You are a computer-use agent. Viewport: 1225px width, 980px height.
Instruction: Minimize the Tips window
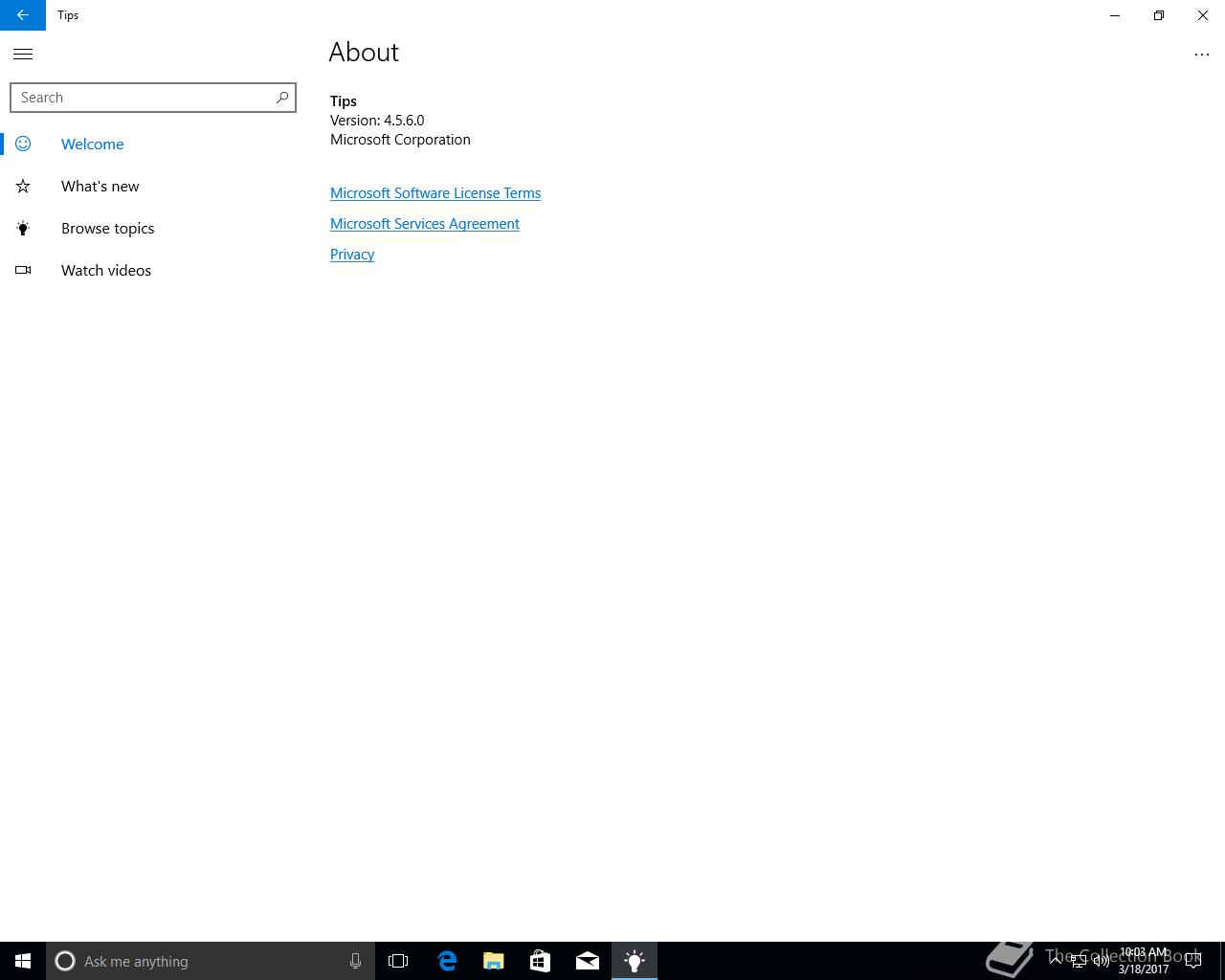pos(1115,15)
